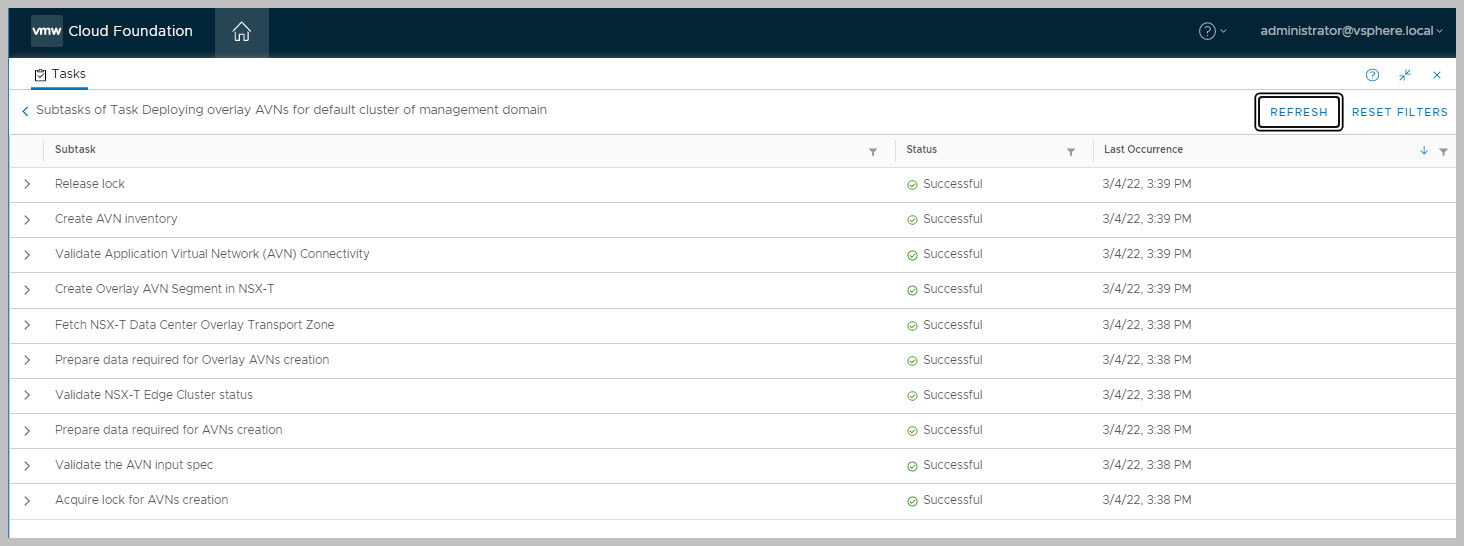Image resolution: width=1464 pixels, height=546 pixels.
Task: Click the vmw Cloud Foundation logo
Action: point(112,31)
